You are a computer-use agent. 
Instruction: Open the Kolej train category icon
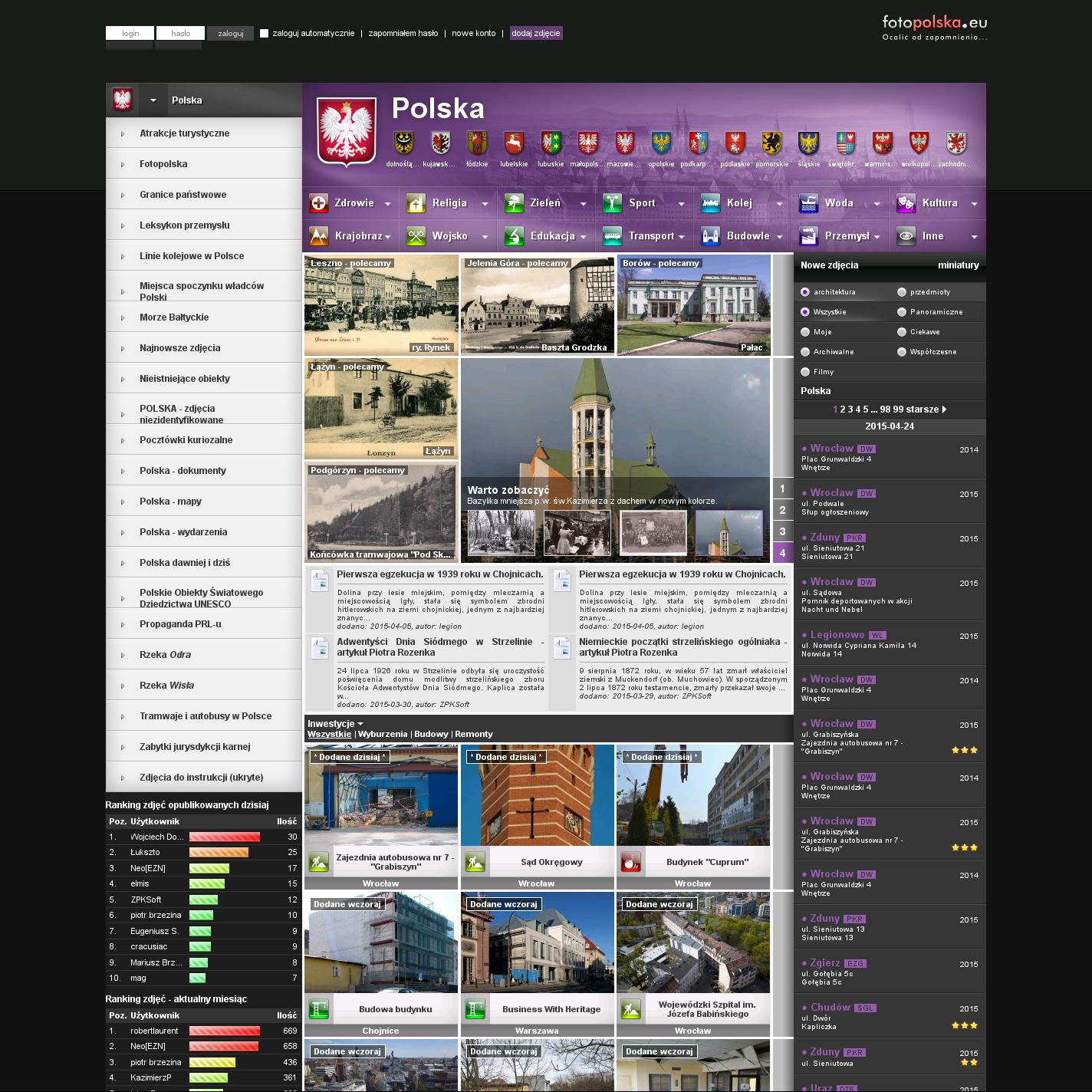(x=710, y=203)
